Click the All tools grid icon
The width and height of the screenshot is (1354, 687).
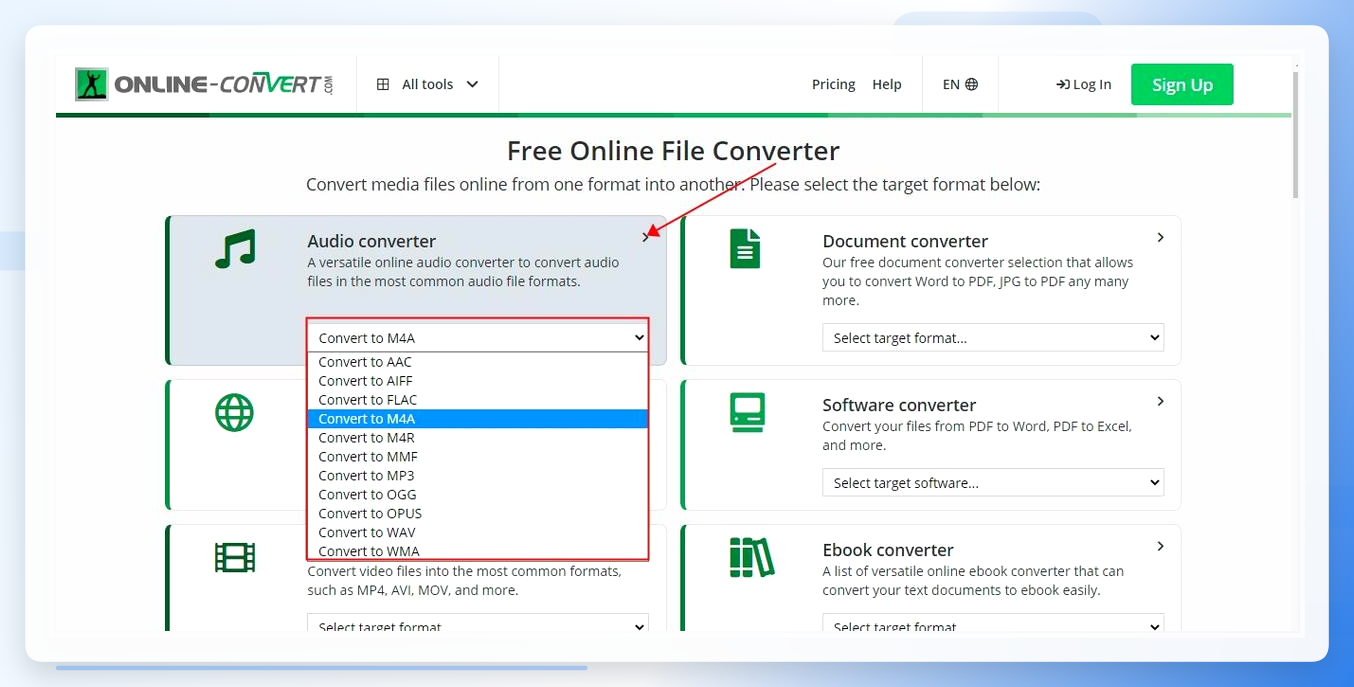click(383, 84)
